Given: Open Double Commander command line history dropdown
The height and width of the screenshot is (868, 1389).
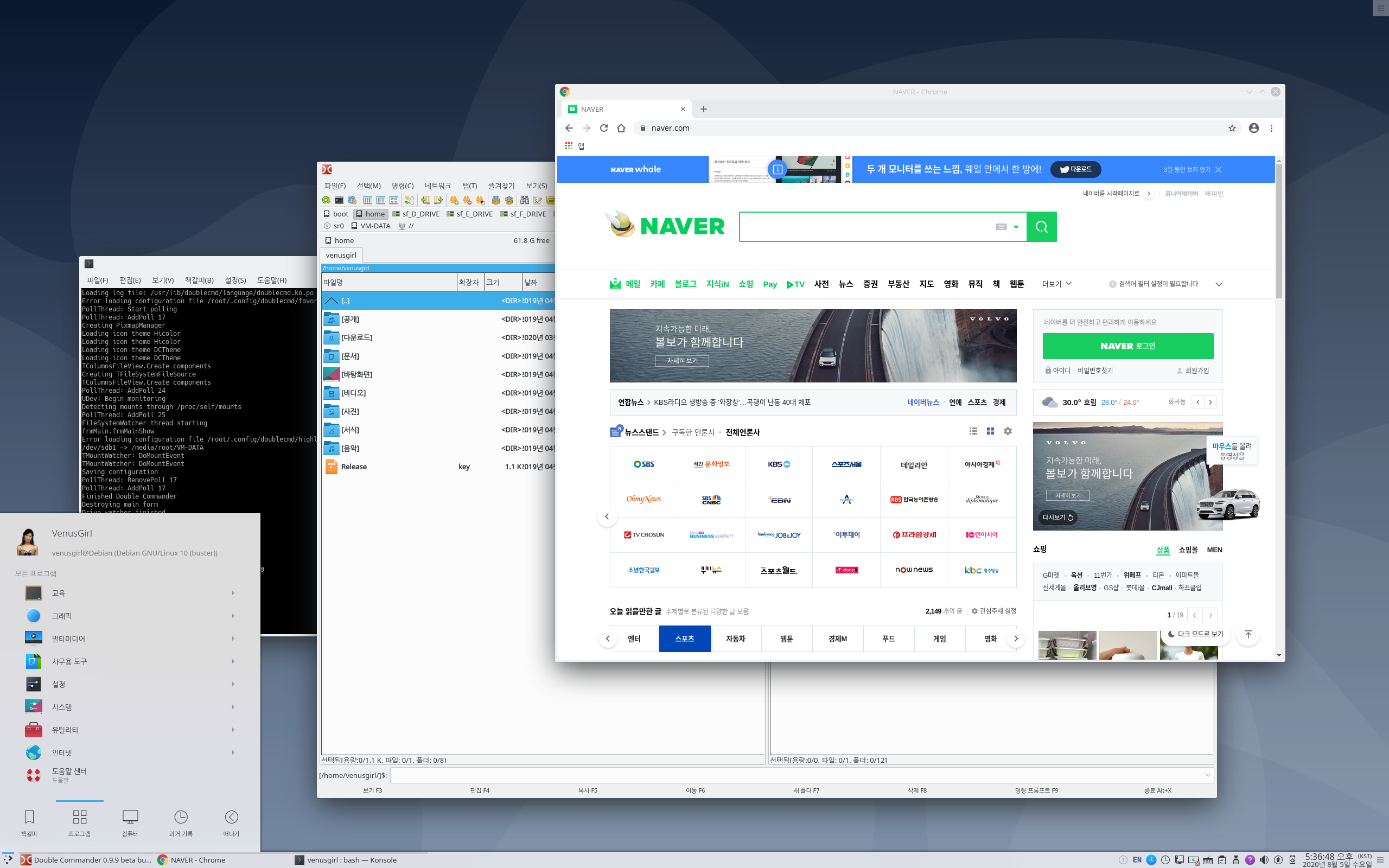Looking at the screenshot, I should click(1208, 776).
